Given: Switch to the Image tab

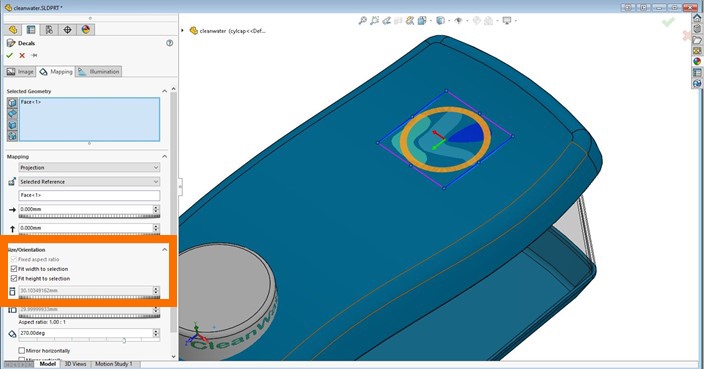Looking at the screenshot, I should [20, 72].
